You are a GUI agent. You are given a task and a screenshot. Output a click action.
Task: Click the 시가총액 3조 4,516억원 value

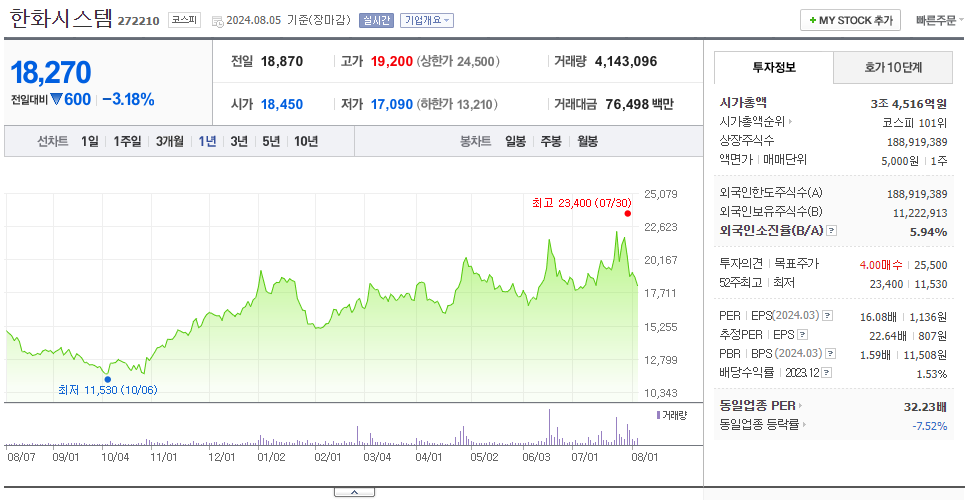coord(909,104)
